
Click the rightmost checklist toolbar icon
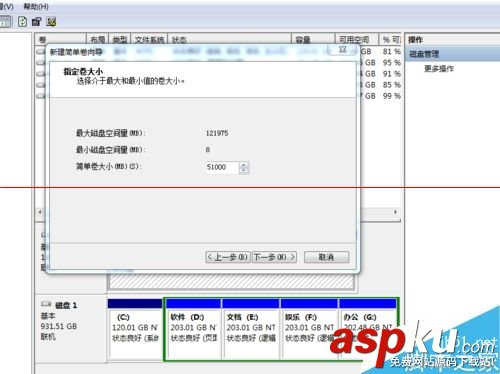[x=51, y=22]
